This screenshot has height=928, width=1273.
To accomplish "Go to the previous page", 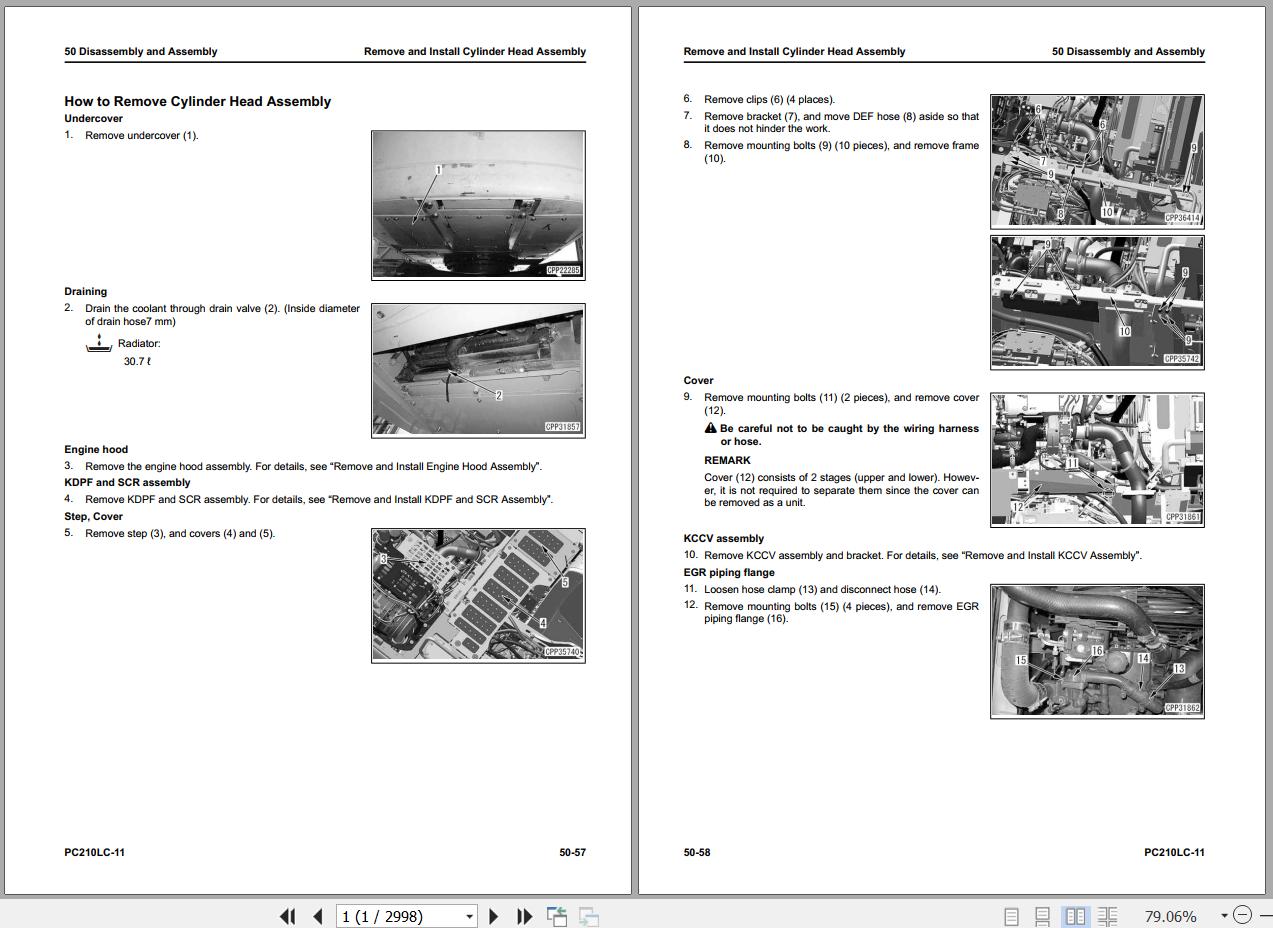I will coord(318,916).
